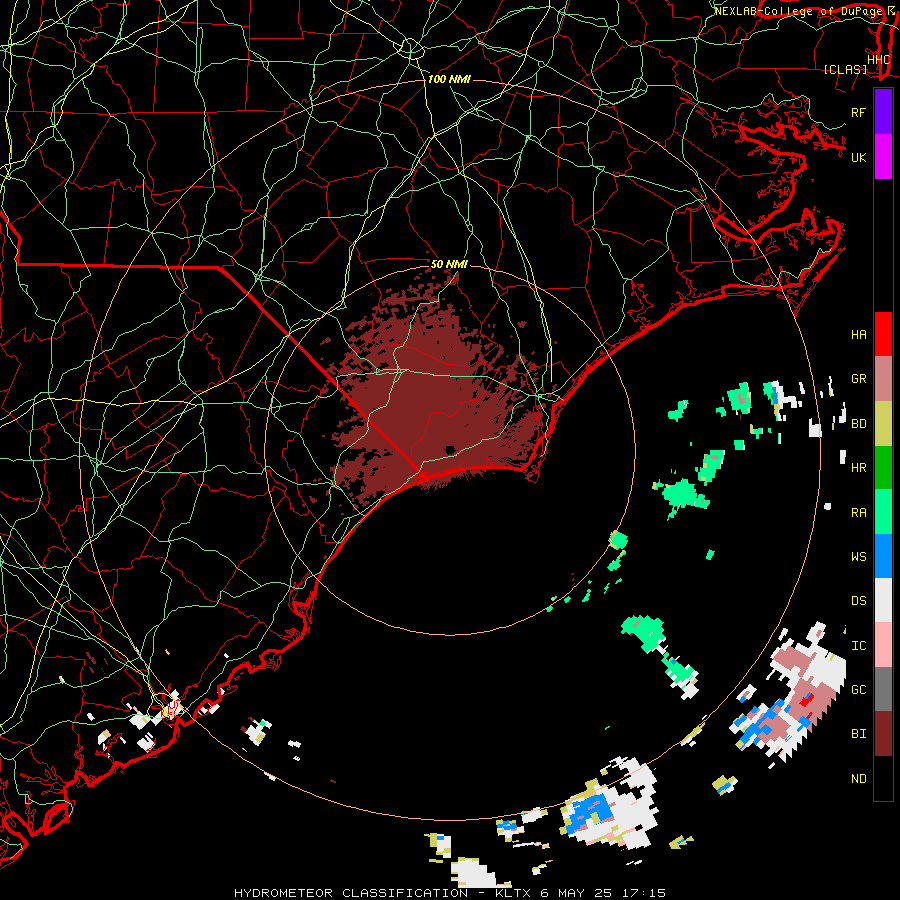Viewport: 900px width, 900px height.
Task: Click the DS white legend swatch
Action: [x=883, y=600]
